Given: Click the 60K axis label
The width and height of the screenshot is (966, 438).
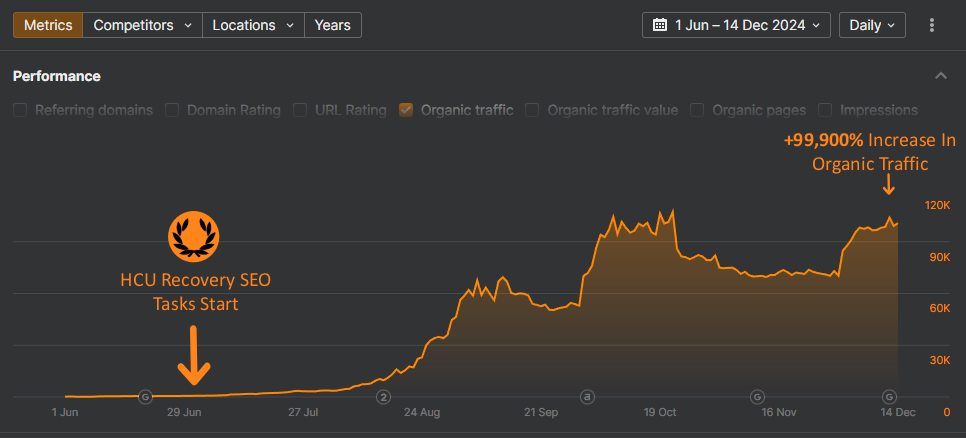Looking at the screenshot, I should click(940, 308).
